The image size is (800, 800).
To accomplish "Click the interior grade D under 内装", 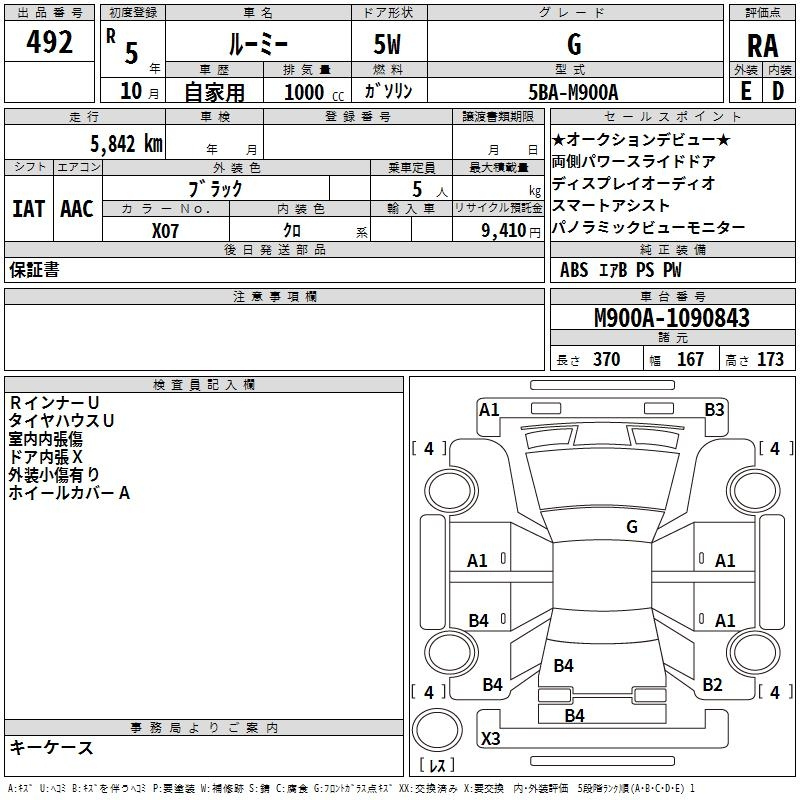I will (x=778, y=91).
